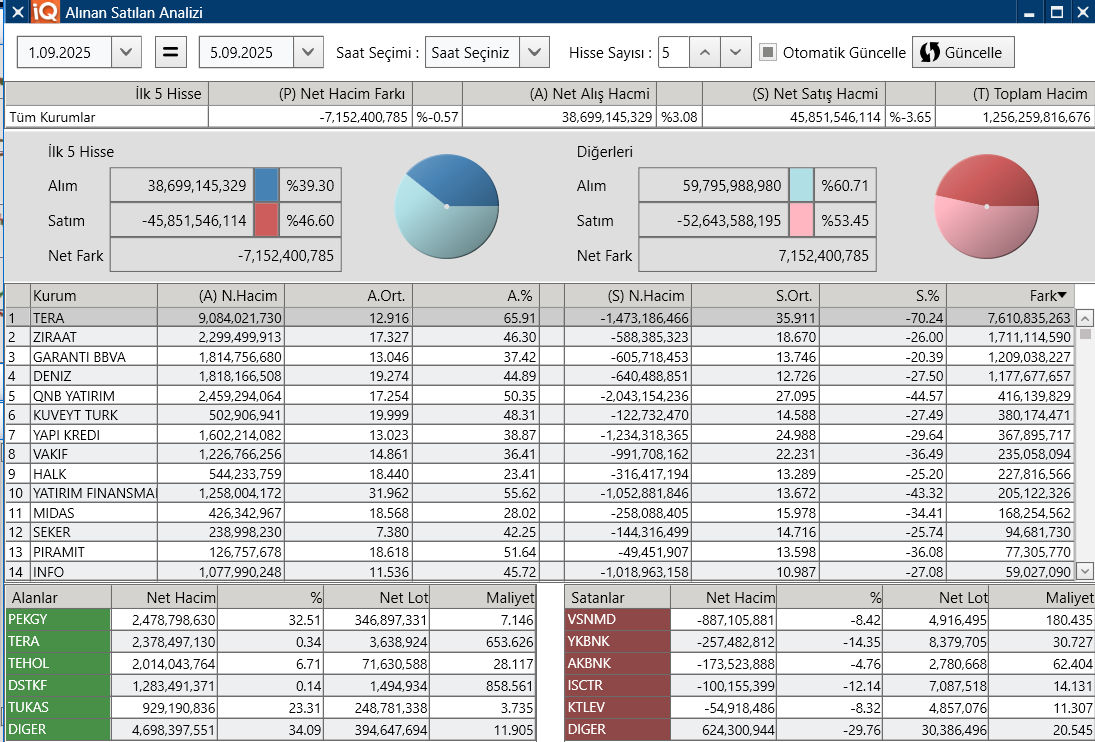The height and width of the screenshot is (742, 1095).
Task: Click the equals sign date sync button
Action: point(171,52)
